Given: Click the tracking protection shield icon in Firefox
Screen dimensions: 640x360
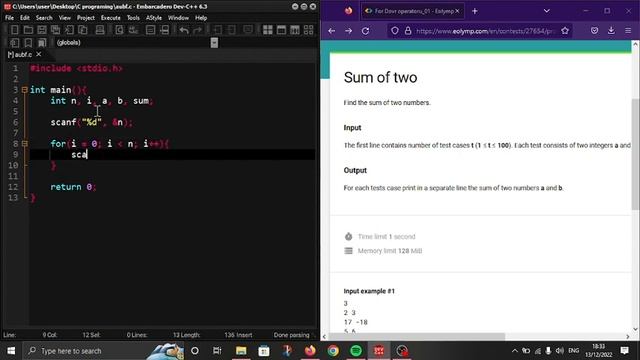Looking at the screenshot, I should [395, 31].
